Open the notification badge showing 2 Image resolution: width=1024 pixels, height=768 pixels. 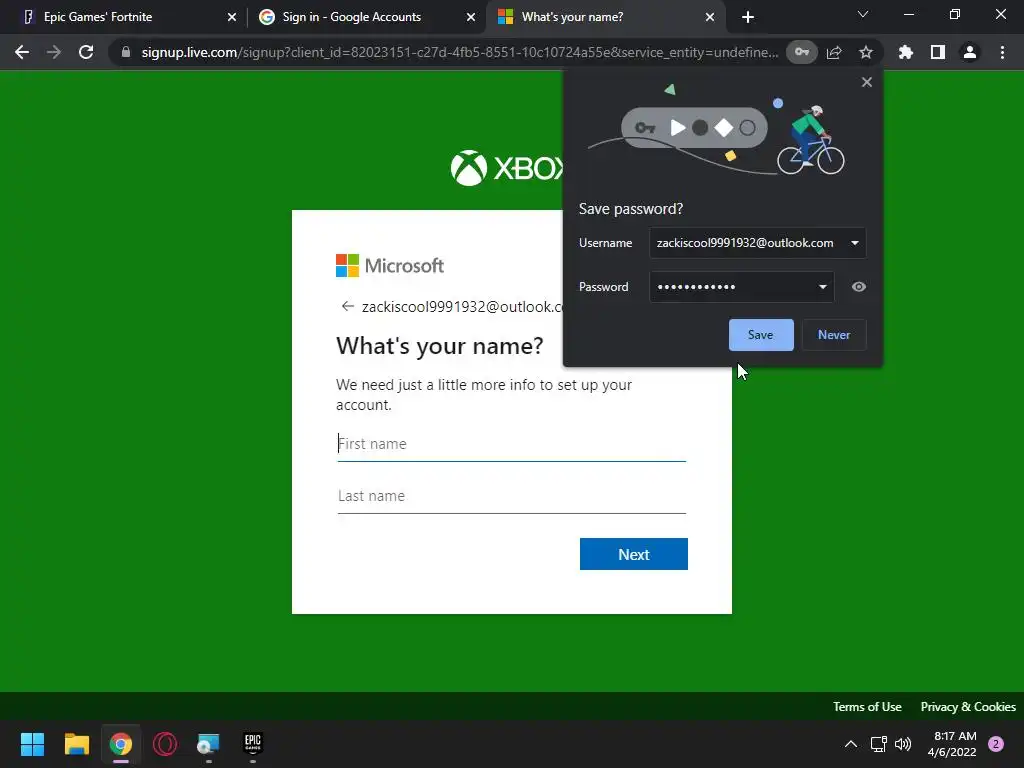click(996, 744)
